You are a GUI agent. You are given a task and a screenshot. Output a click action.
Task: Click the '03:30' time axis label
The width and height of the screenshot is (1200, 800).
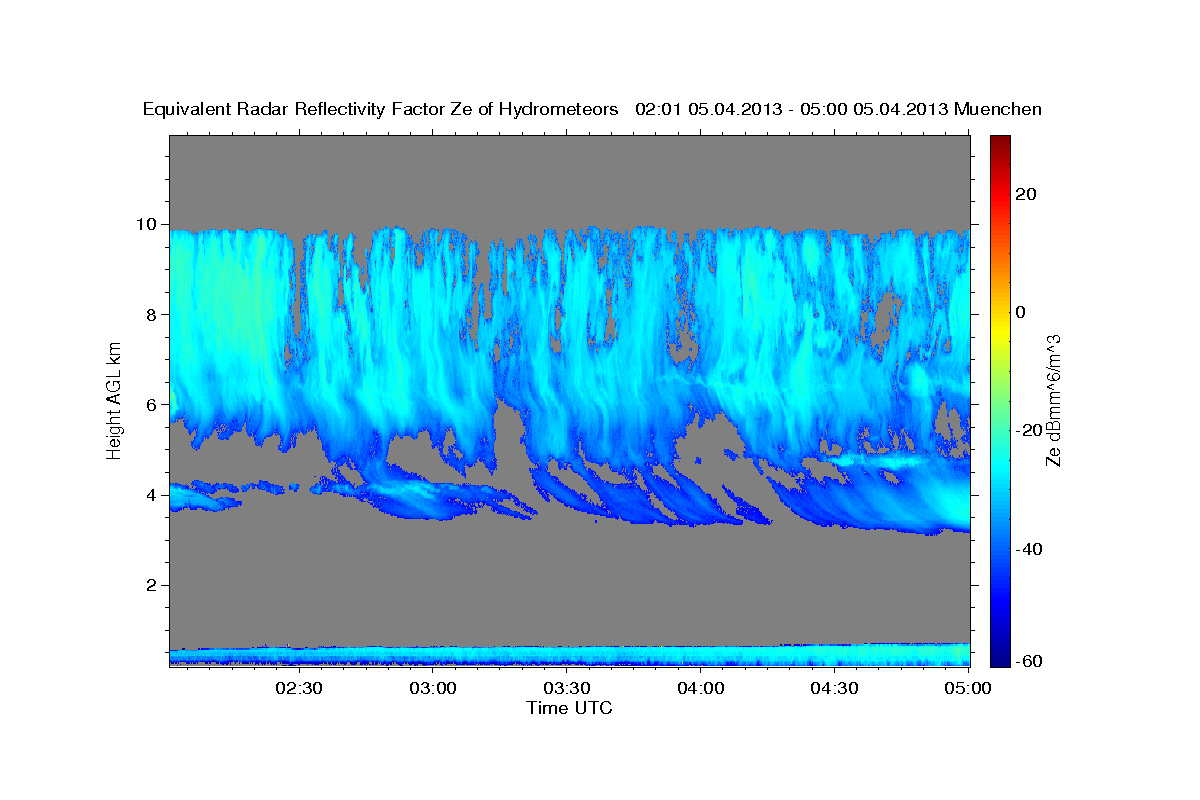[x=567, y=688]
